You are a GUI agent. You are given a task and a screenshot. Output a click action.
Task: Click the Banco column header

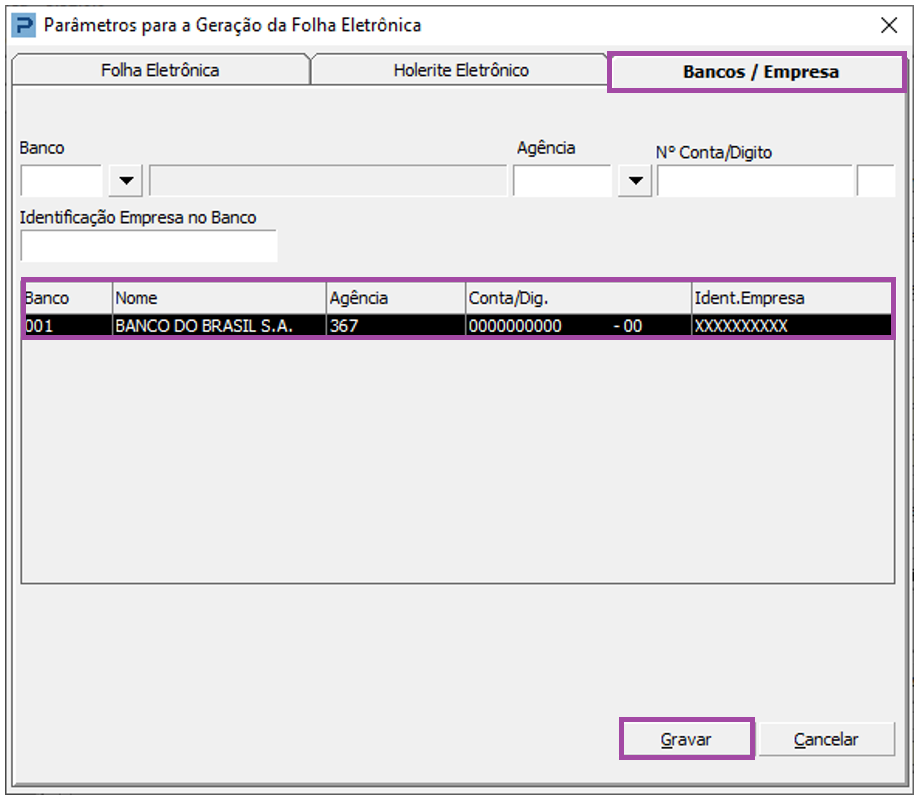pyautogui.click(x=67, y=298)
